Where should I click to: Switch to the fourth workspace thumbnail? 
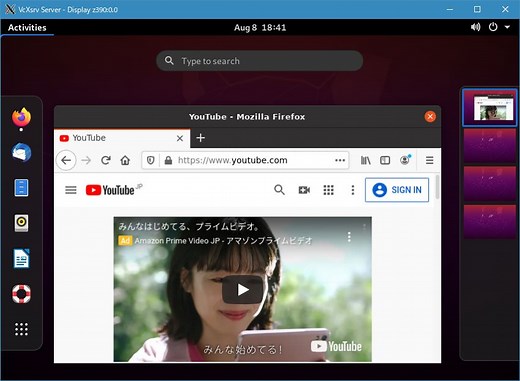490,222
